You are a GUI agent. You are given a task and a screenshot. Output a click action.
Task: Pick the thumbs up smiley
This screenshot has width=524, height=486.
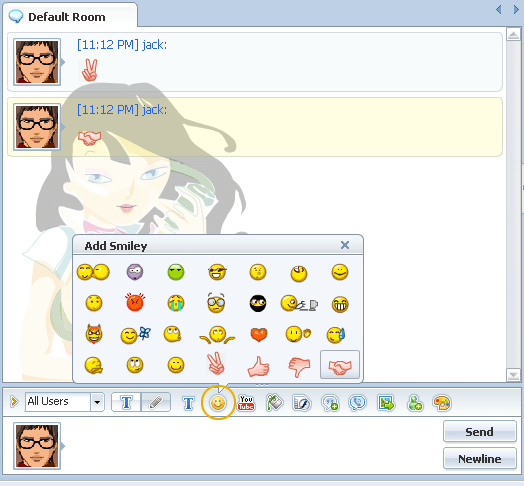pyautogui.click(x=258, y=366)
